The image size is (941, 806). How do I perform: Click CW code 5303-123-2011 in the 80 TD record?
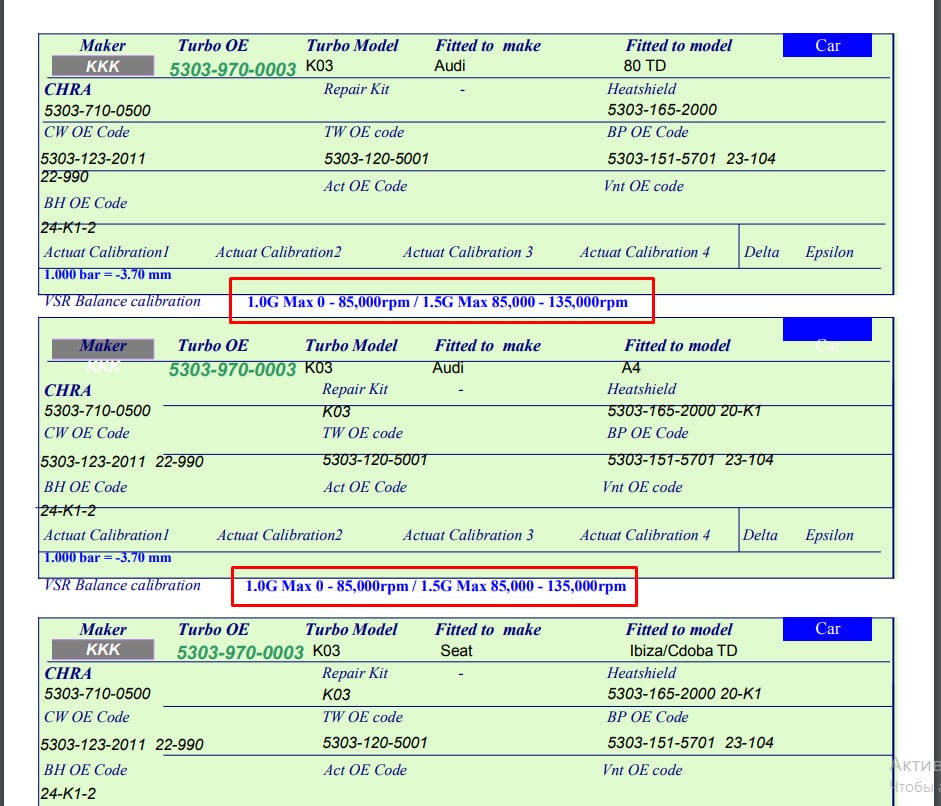pyautogui.click(x=93, y=159)
